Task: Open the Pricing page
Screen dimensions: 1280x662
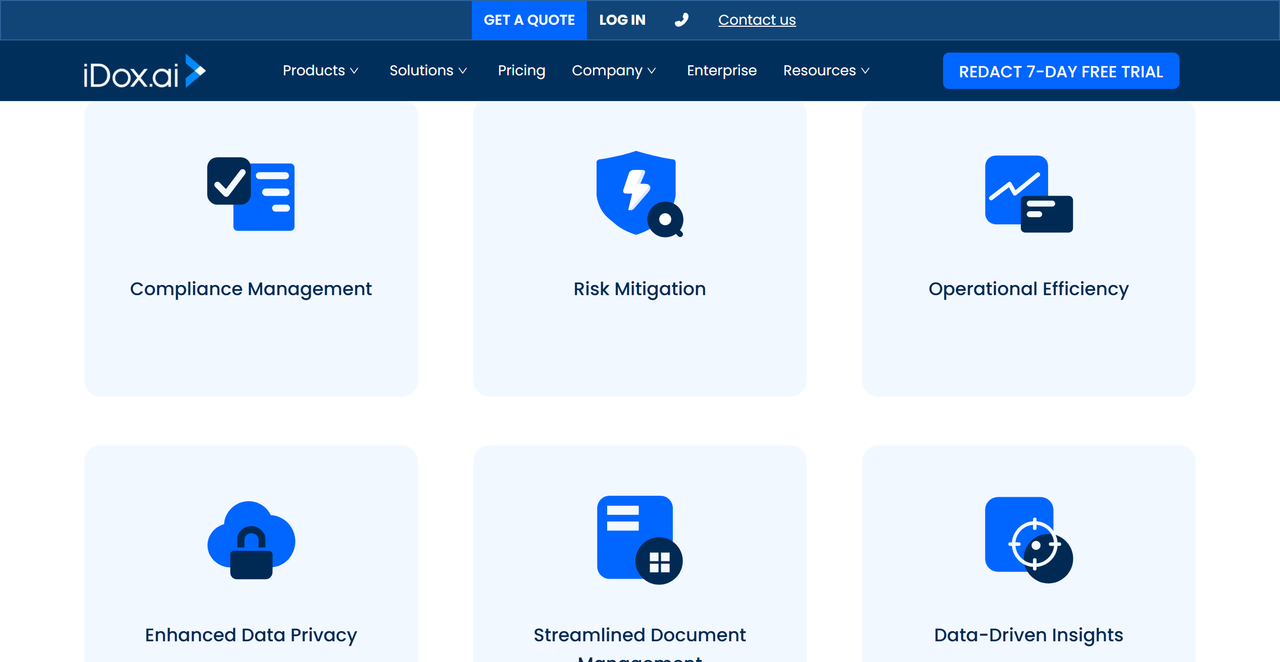Action: point(522,71)
